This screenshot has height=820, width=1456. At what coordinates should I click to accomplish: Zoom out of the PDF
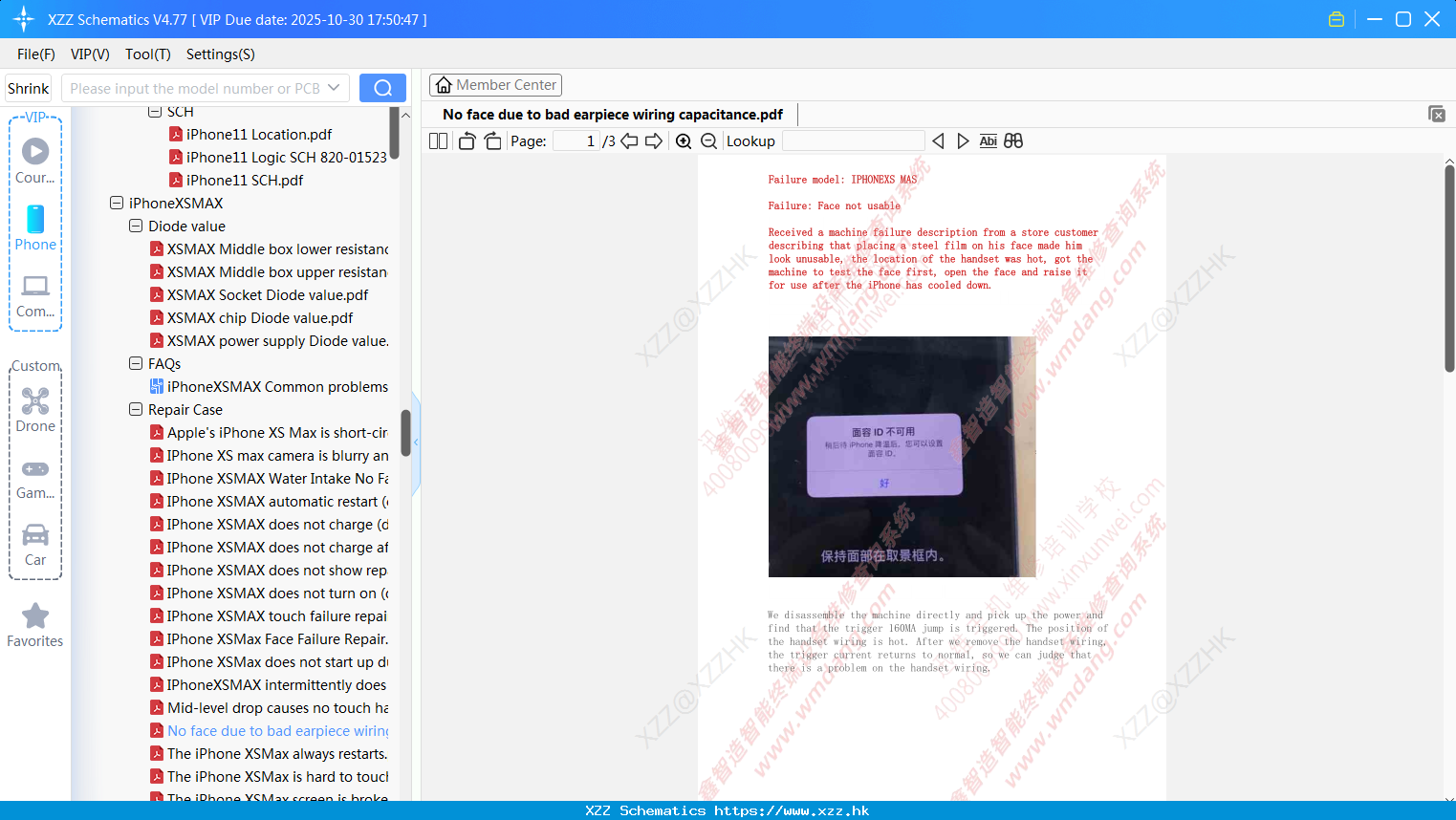[708, 141]
